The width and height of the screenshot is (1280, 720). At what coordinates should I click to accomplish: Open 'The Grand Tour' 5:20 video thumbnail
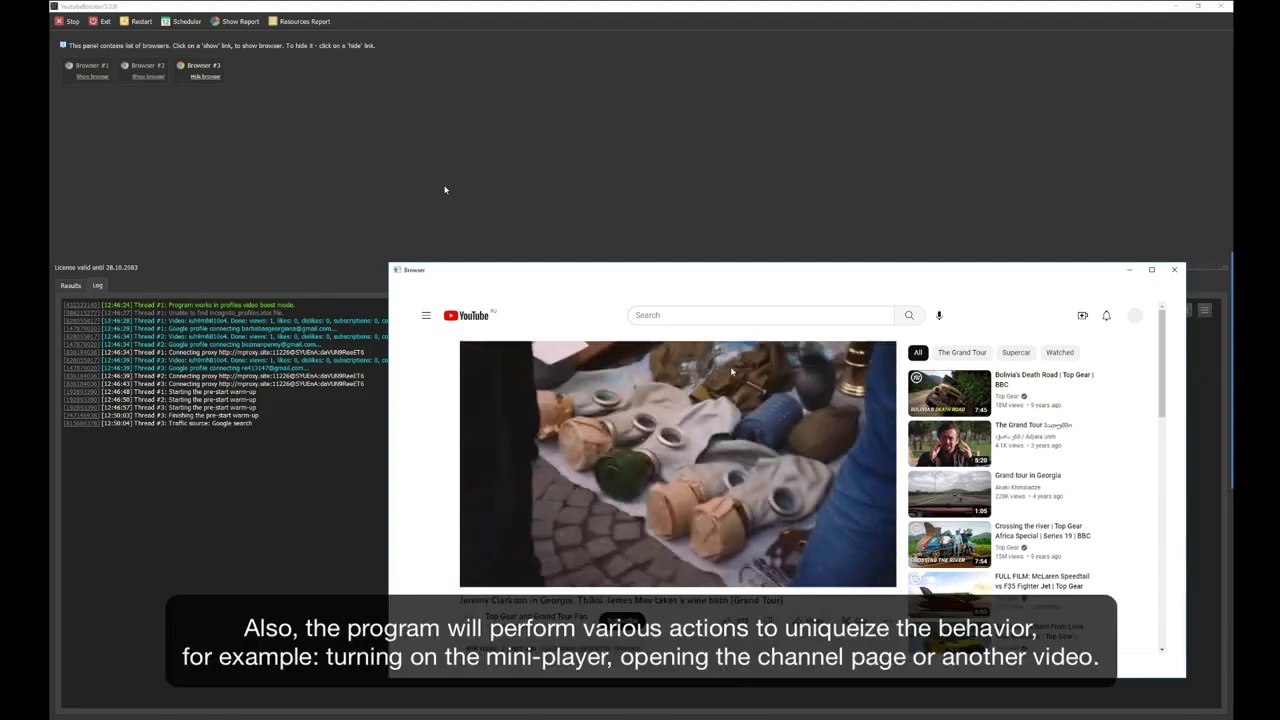coord(949,443)
